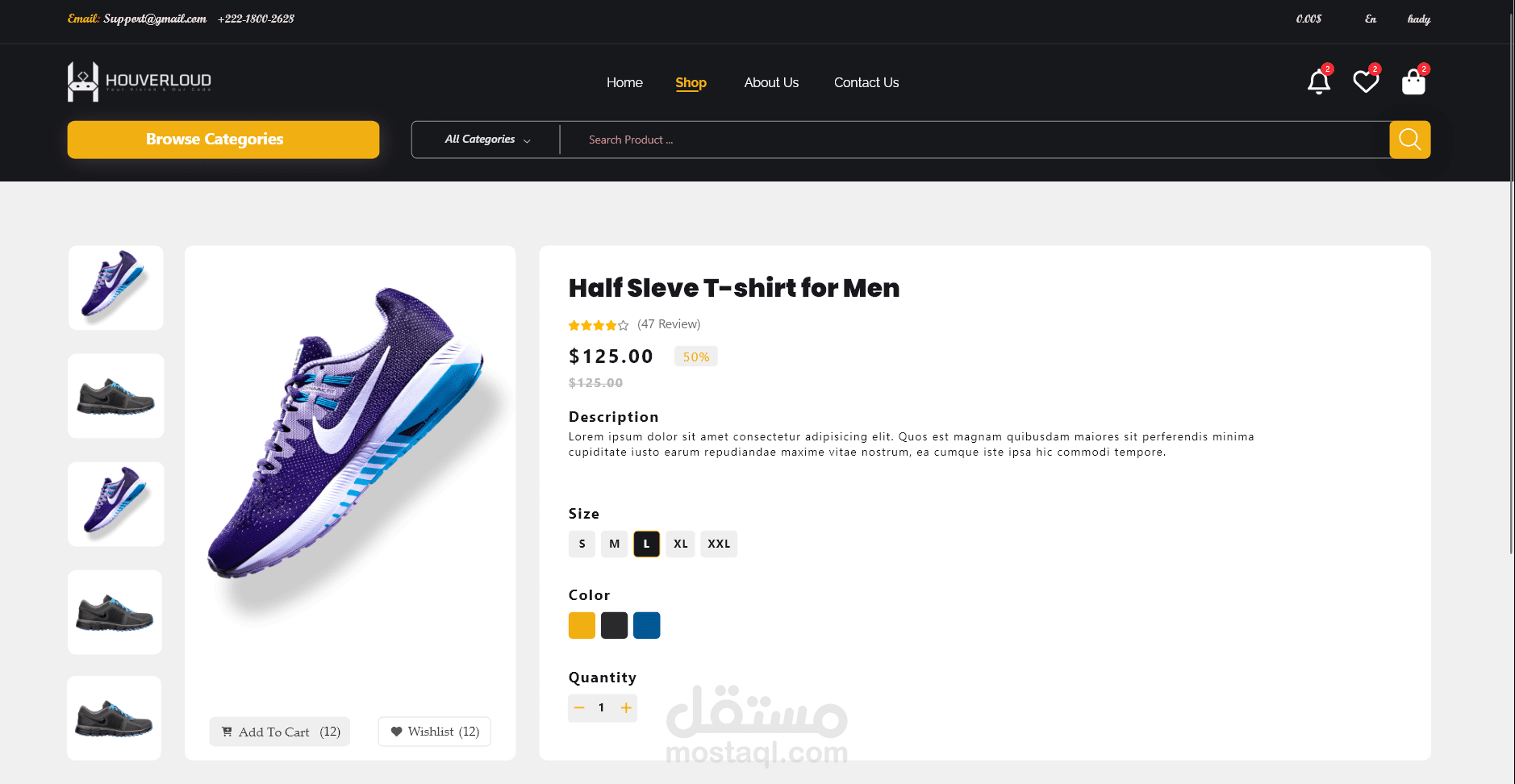The width and height of the screenshot is (1515, 784).
Task: Click the Add To Cart button
Action: 280,732
